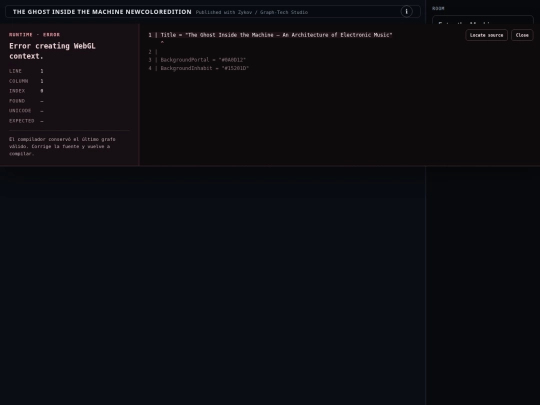540x405 pixels.
Task: Click 'Published with Zykov / Graph-Tech Studio' text
Action: click(x=252, y=12)
